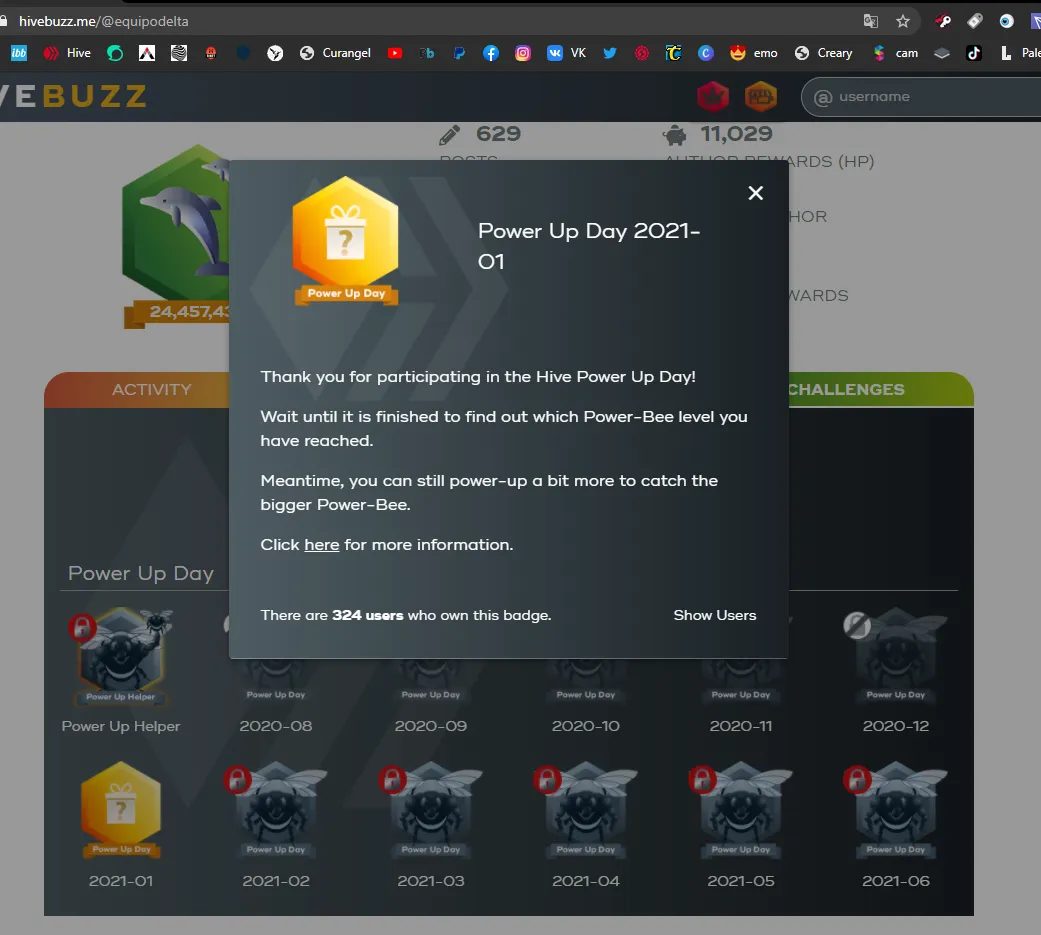Screen dimensions: 1041x935
Task: Open the locked 2021-04 badge
Action: tap(586, 810)
